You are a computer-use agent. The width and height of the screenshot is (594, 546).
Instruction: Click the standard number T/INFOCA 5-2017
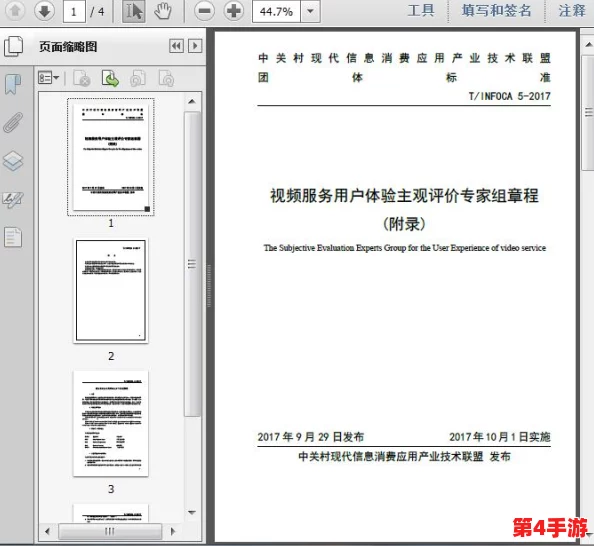510,96
